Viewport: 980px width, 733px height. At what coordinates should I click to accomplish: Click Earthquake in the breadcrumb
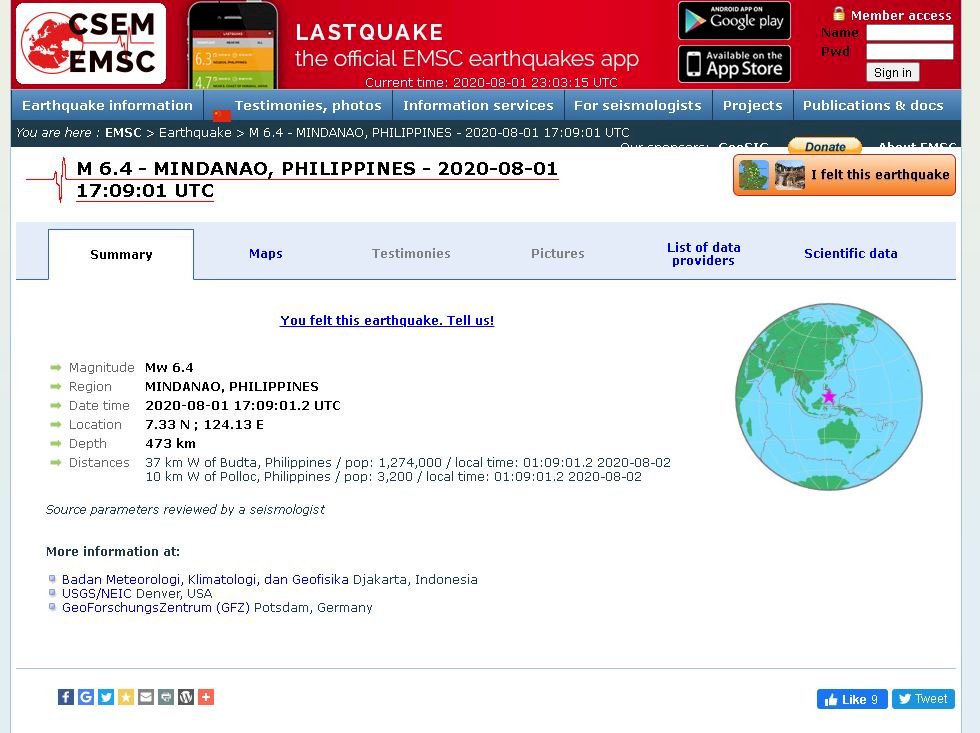pos(195,132)
